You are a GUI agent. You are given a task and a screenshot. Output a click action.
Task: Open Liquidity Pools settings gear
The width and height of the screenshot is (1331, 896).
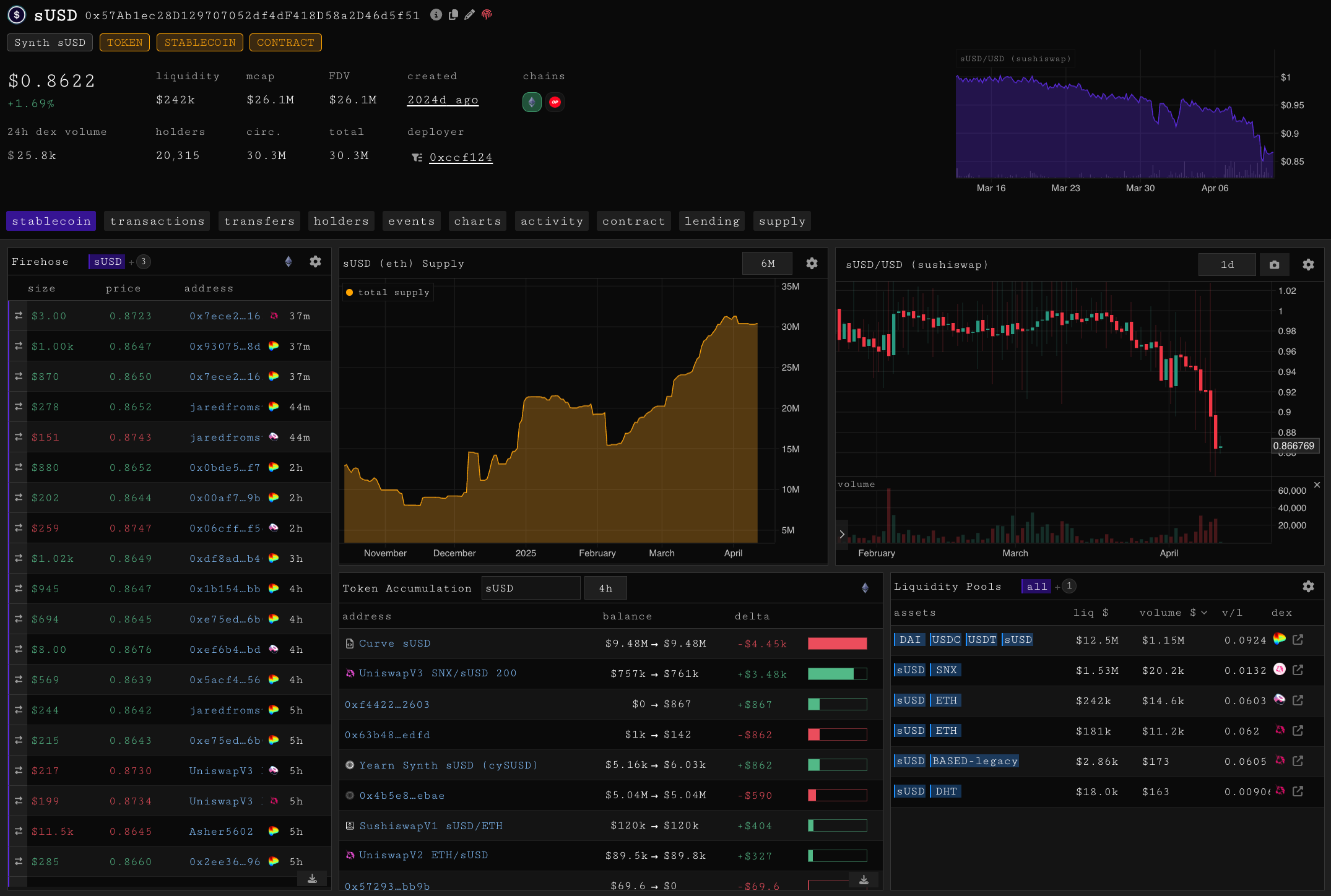(x=1308, y=587)
